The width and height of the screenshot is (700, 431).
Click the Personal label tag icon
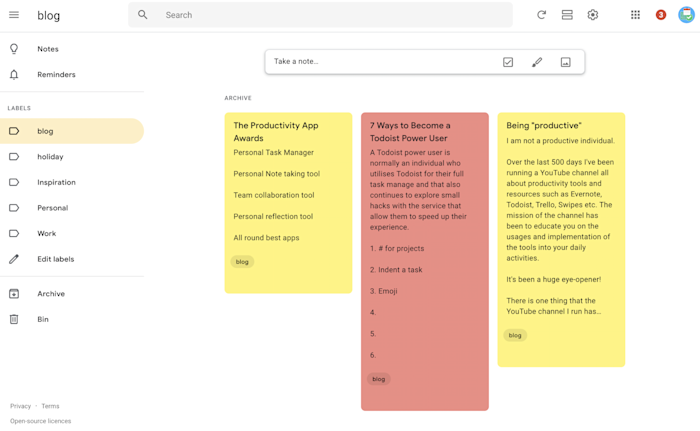[14, 208]
